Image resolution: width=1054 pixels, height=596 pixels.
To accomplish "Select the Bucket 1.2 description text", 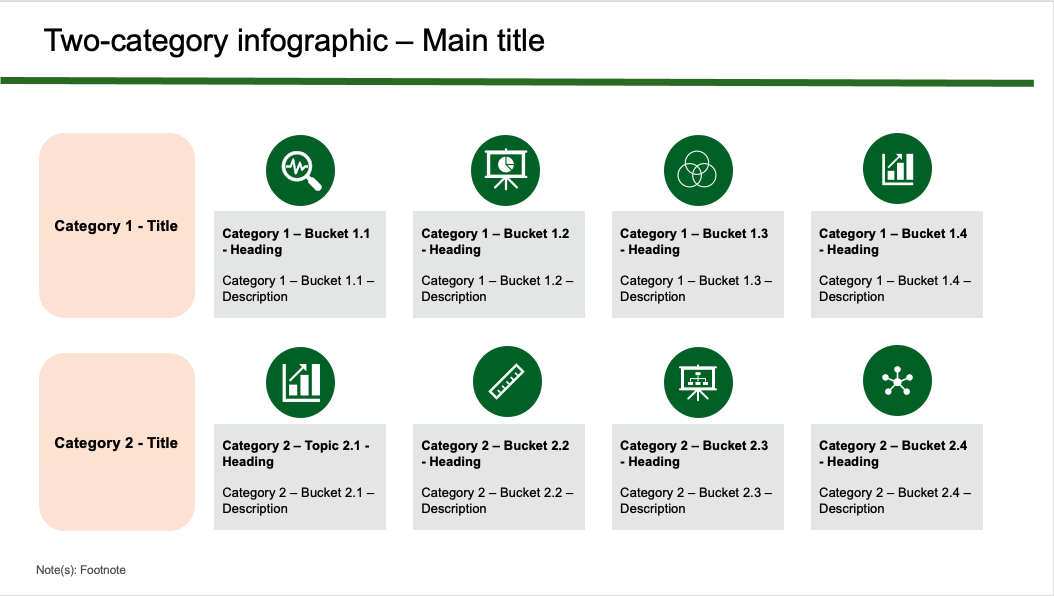I will point(497,289).
